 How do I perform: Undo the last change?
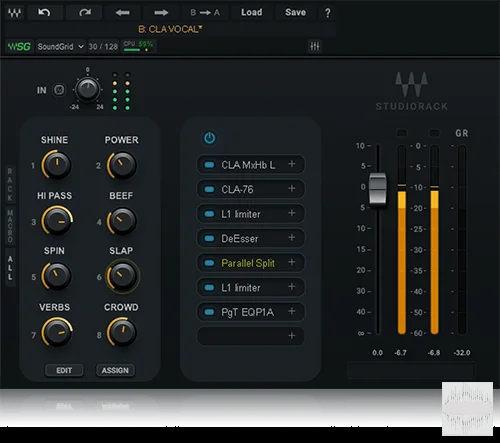point(44,13)
